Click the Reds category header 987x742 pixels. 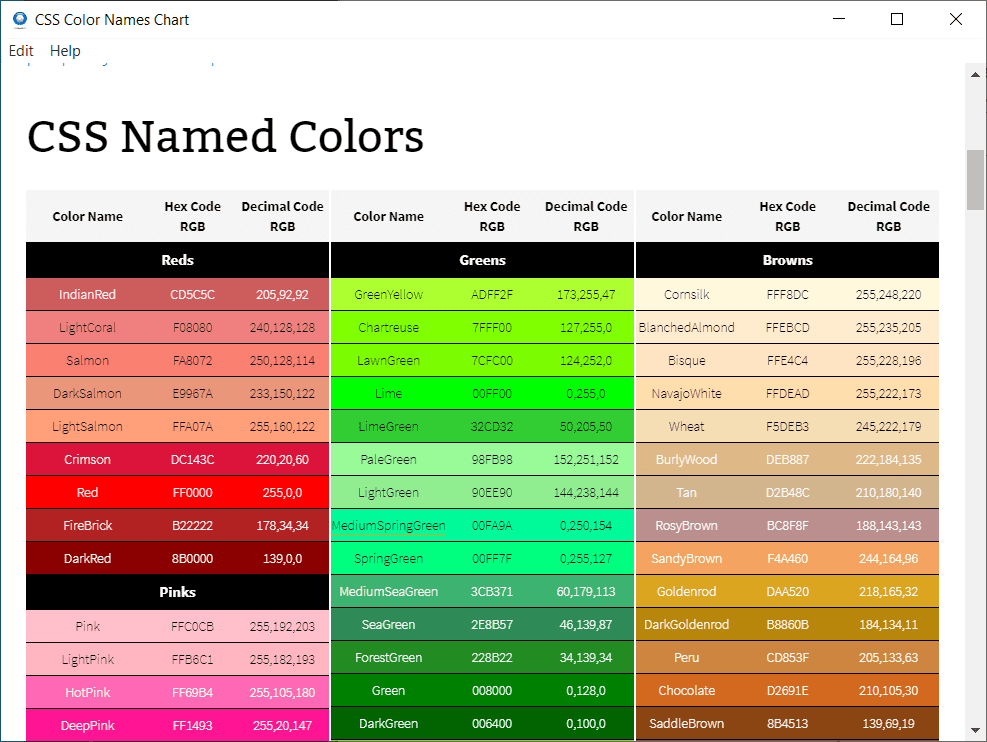point(177,260)
